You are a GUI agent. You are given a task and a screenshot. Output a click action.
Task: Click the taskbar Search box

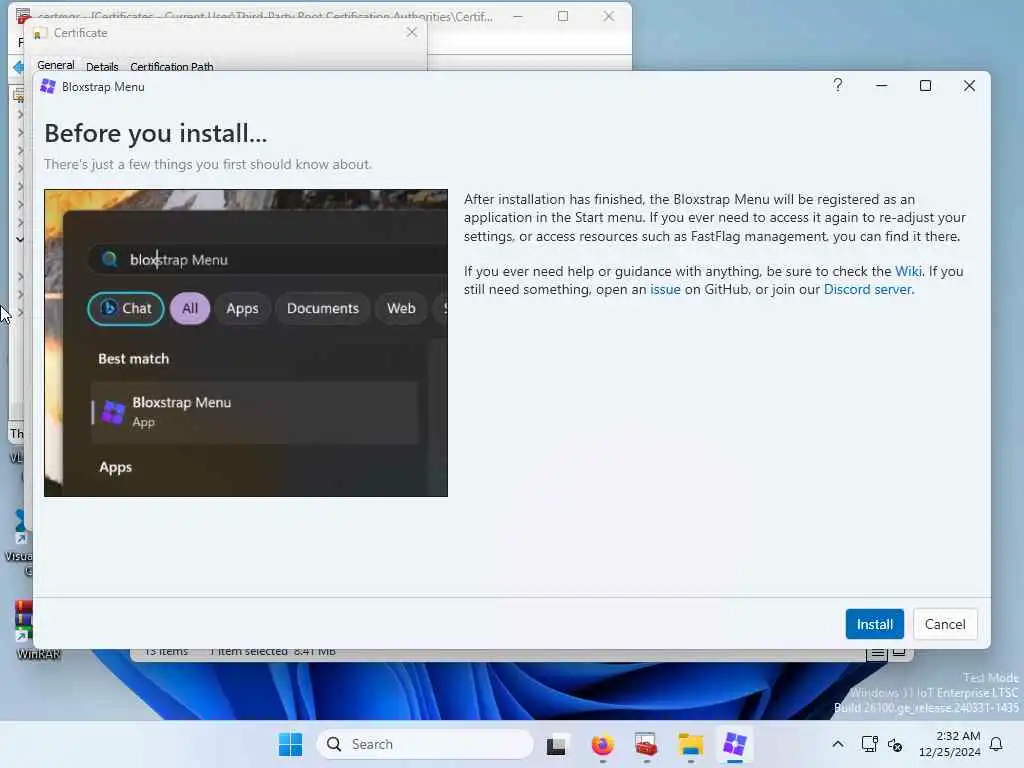click(x=424, y=744)
